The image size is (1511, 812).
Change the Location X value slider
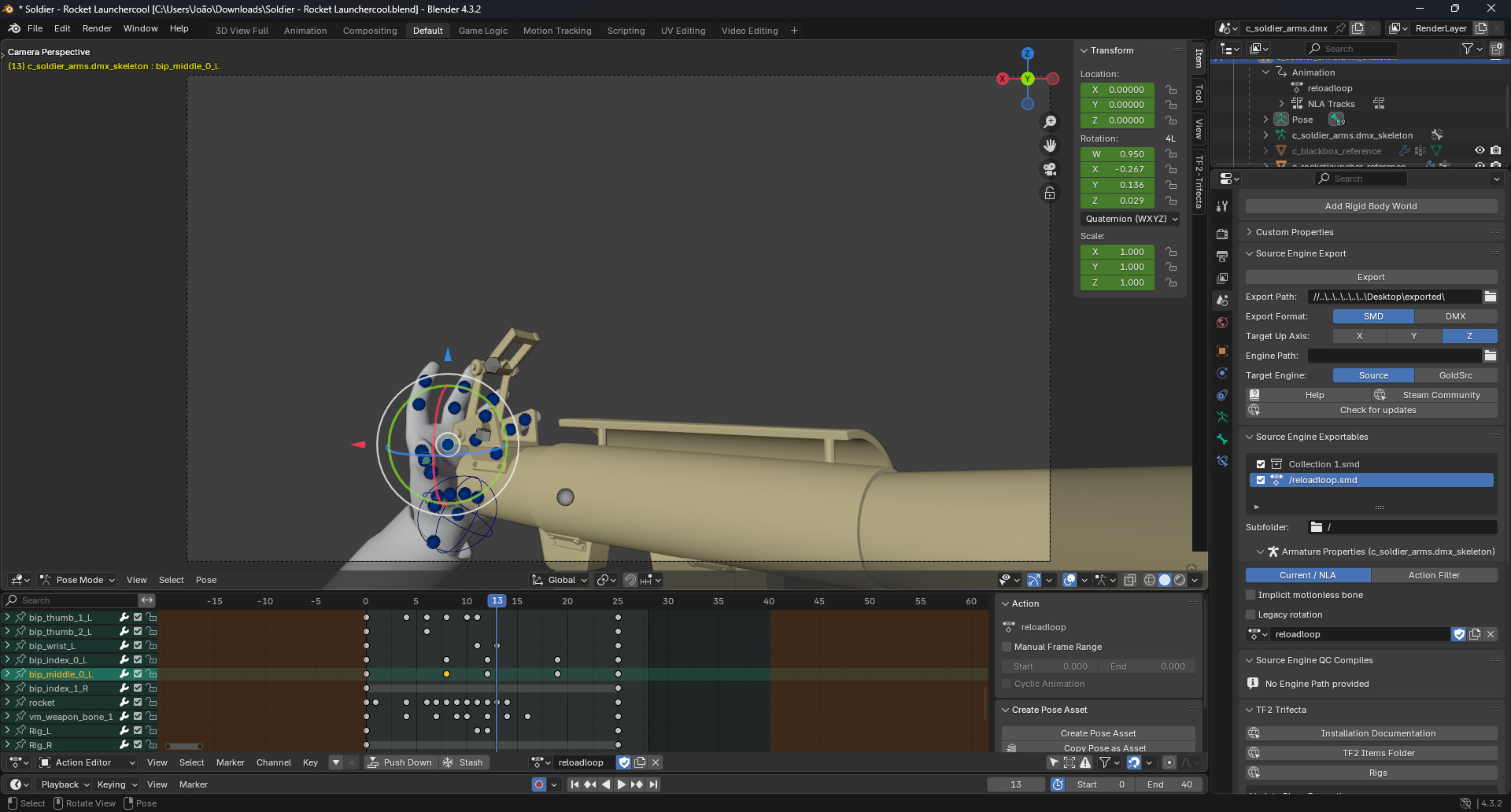tap(1117, 90)
